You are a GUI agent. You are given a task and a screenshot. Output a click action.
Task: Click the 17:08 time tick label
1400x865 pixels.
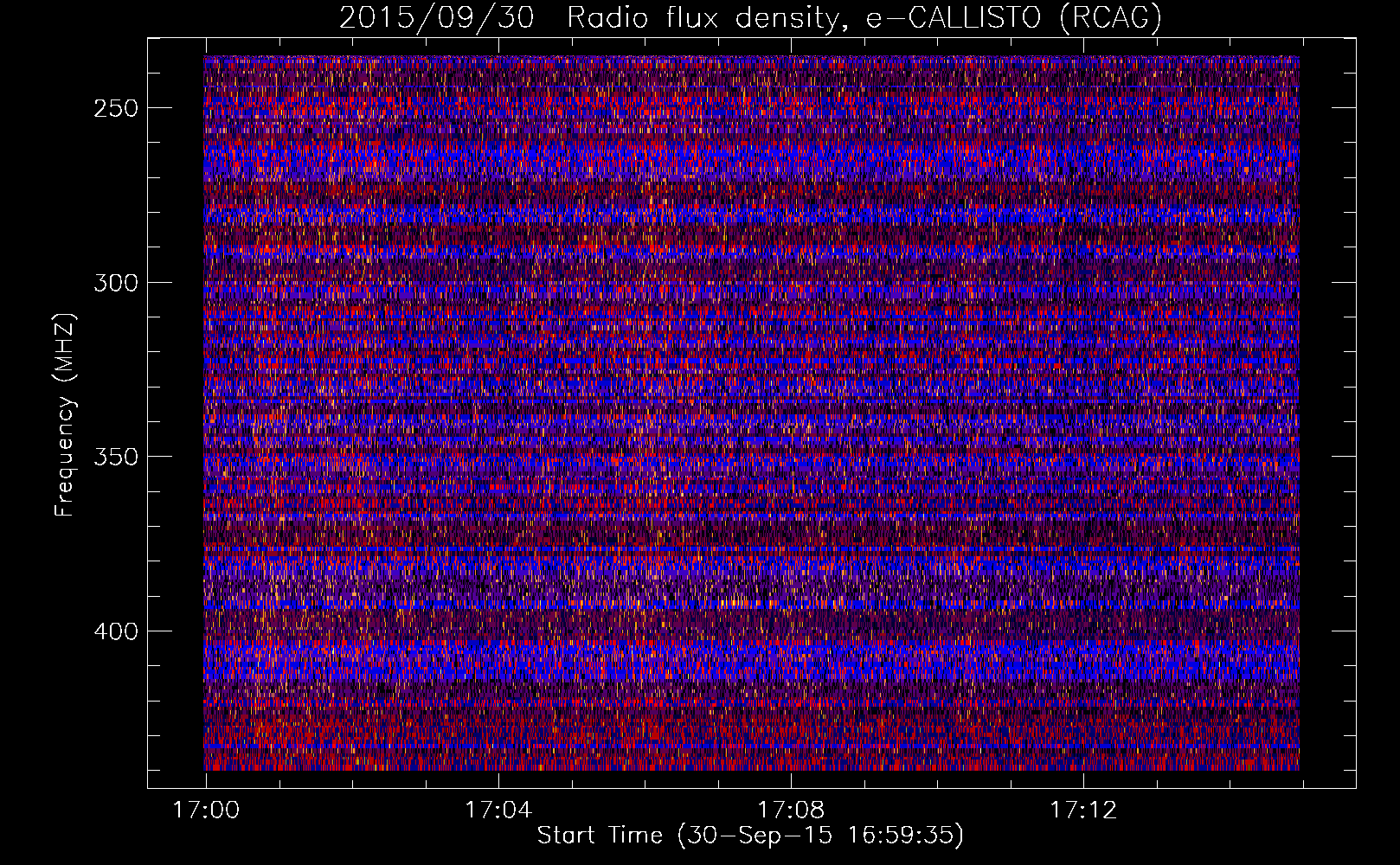tap(791, 810)
